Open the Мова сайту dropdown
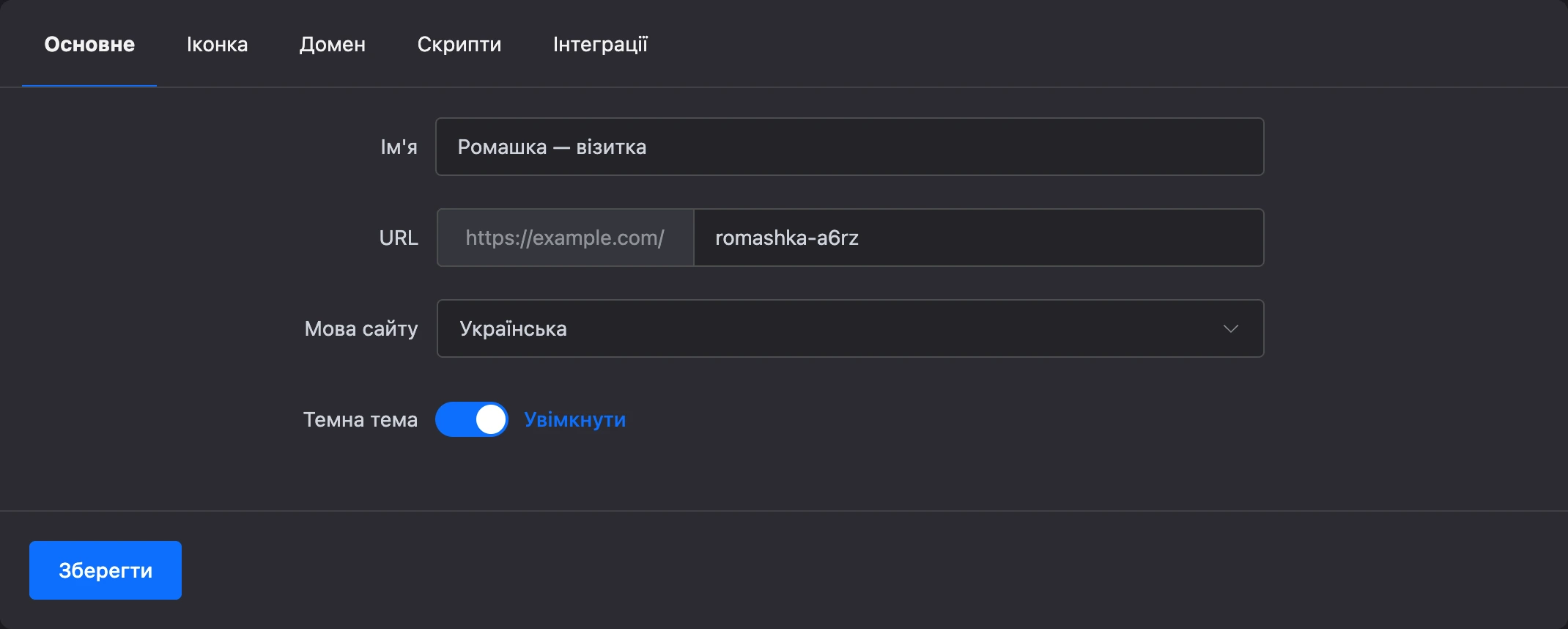The height and width of the screenshot is (629, 1568). click(x=850, y=328)
